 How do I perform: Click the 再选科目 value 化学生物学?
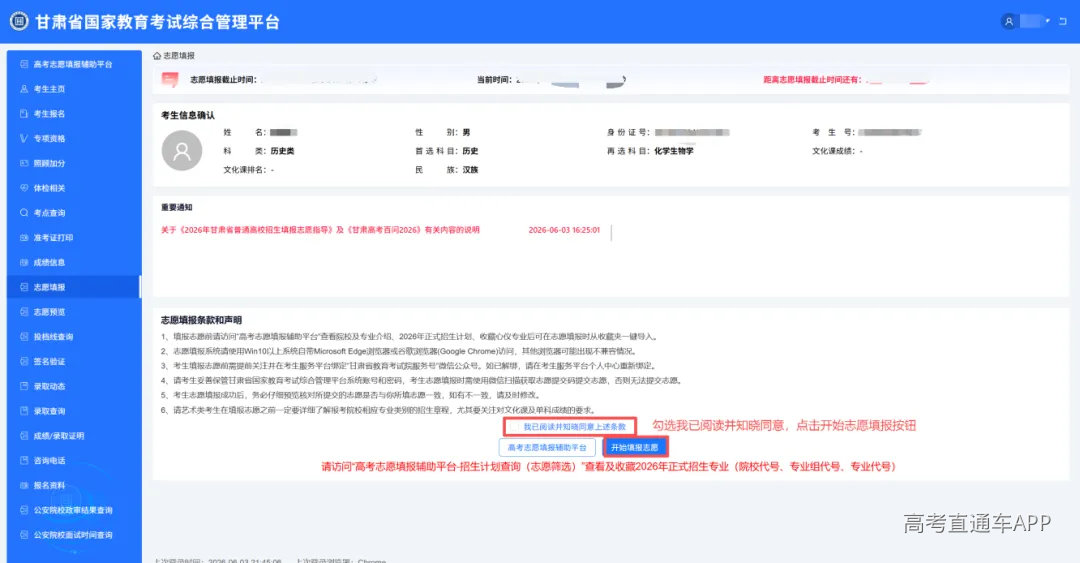click(x=674, y=151)
